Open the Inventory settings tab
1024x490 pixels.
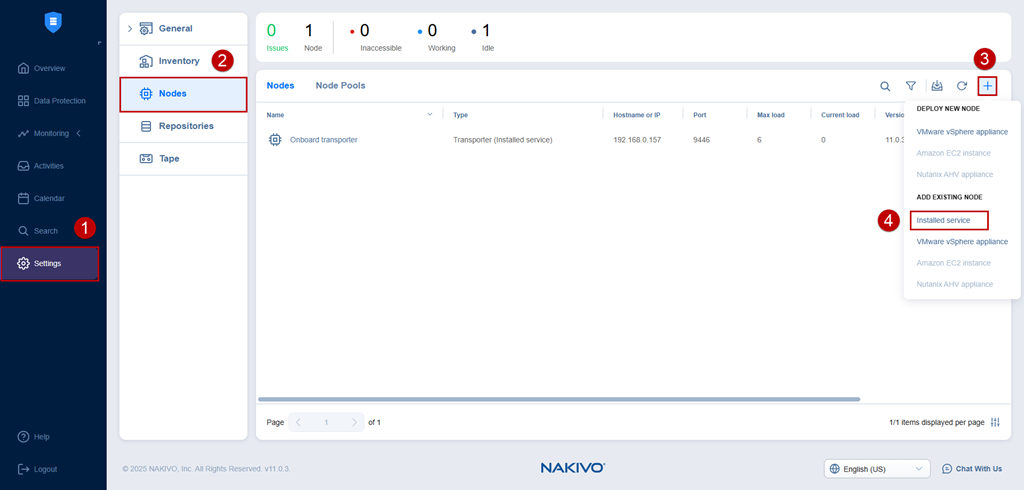[184, 61]
